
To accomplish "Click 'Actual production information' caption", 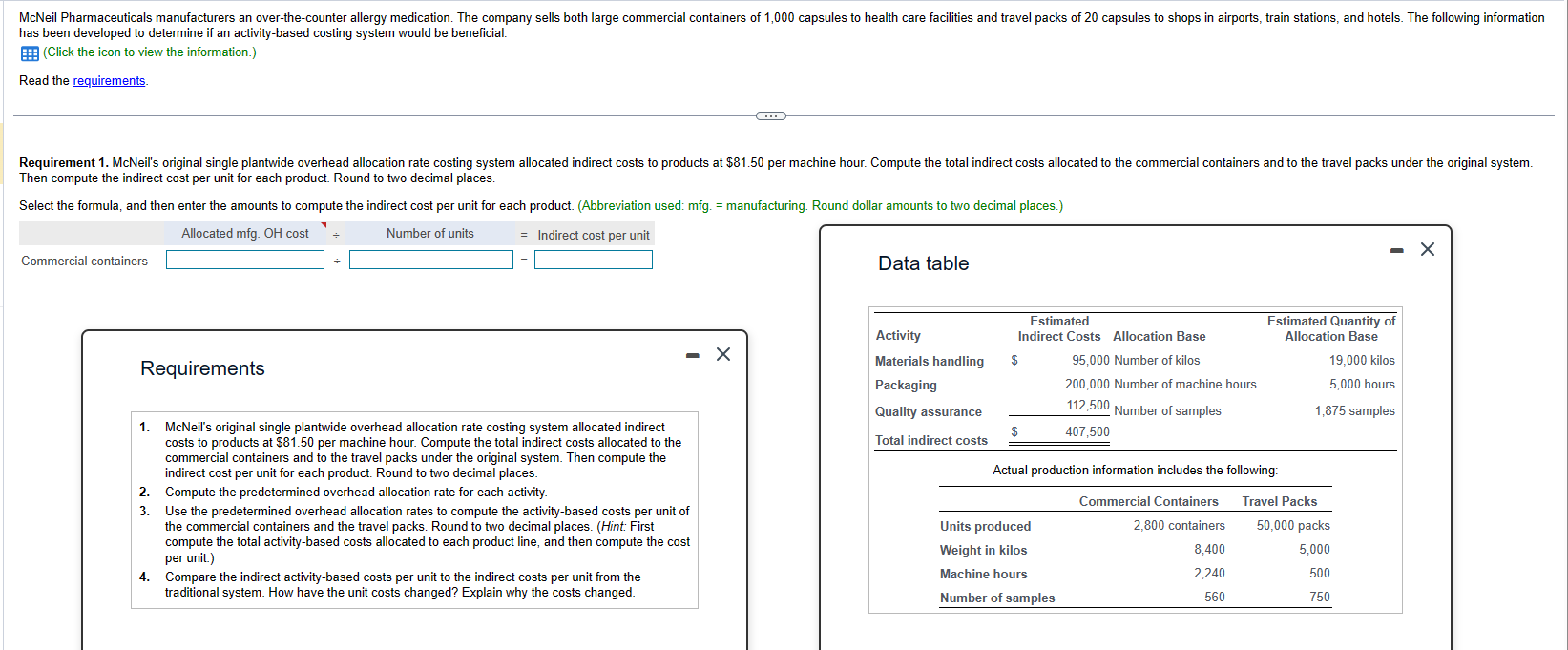I will pyautogui.click(x=1135, y=471).
